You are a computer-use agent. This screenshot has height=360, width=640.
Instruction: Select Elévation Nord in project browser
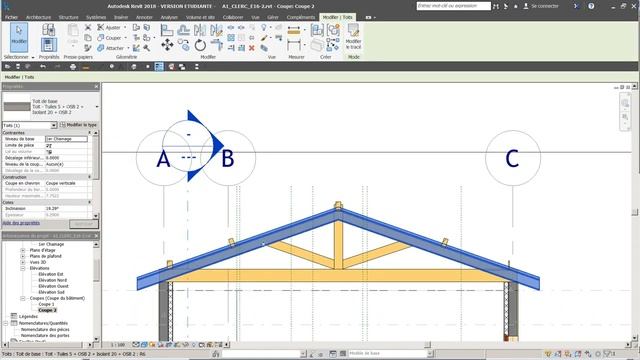point(52,280)
